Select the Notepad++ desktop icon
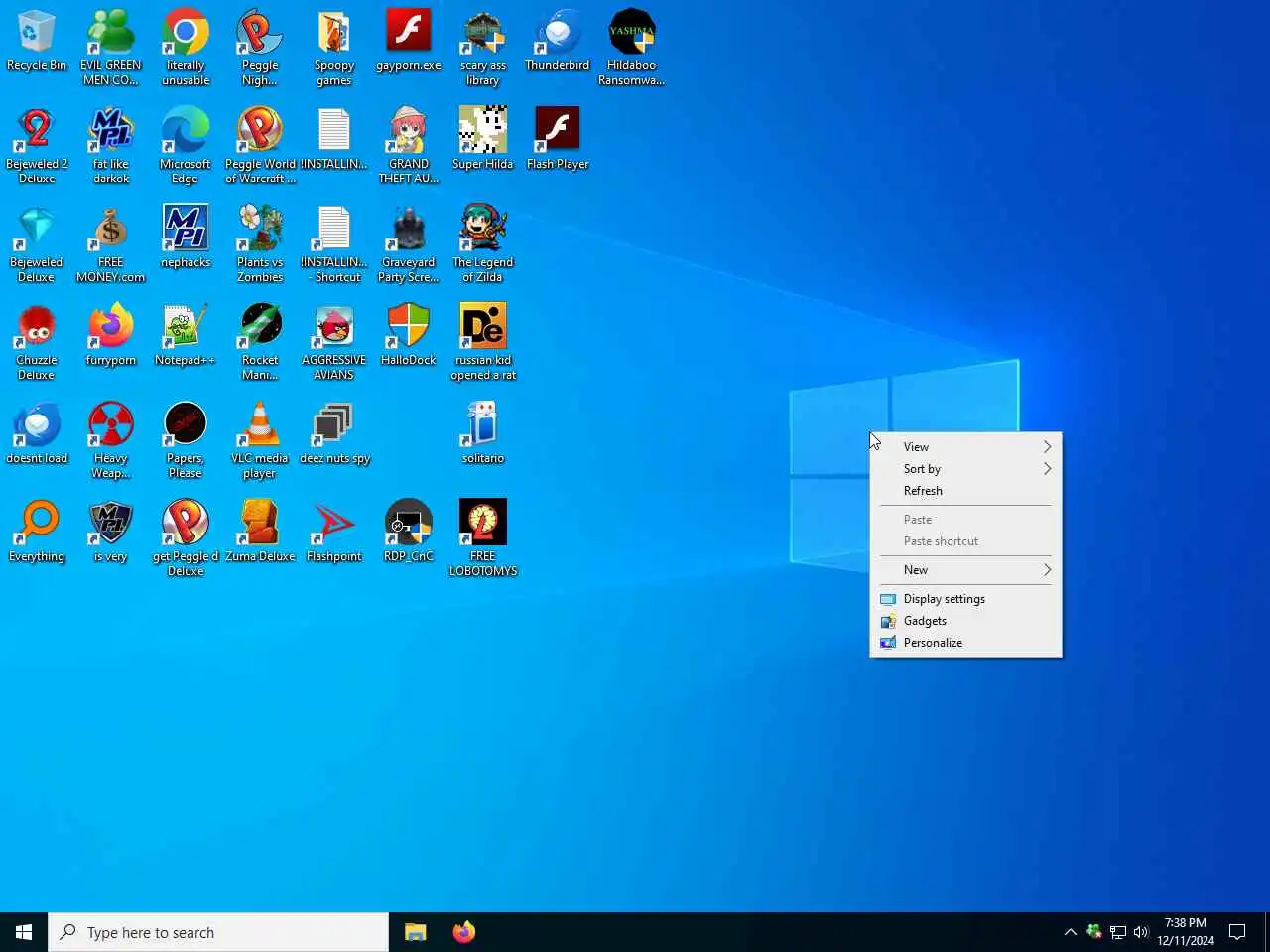Viewport: 1270px width, 952px height. tap(186, 336)
